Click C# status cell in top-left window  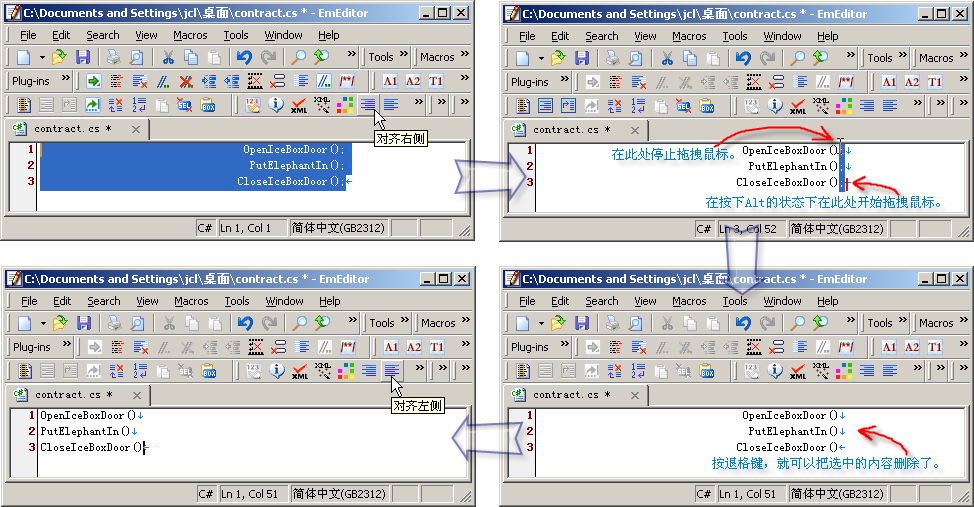(x=205, y=228)
